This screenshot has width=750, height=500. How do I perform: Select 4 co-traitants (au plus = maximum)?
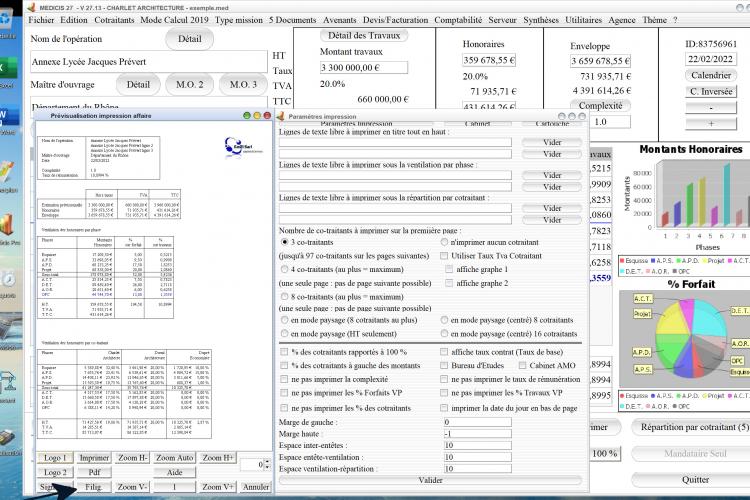tap(285, 269)
